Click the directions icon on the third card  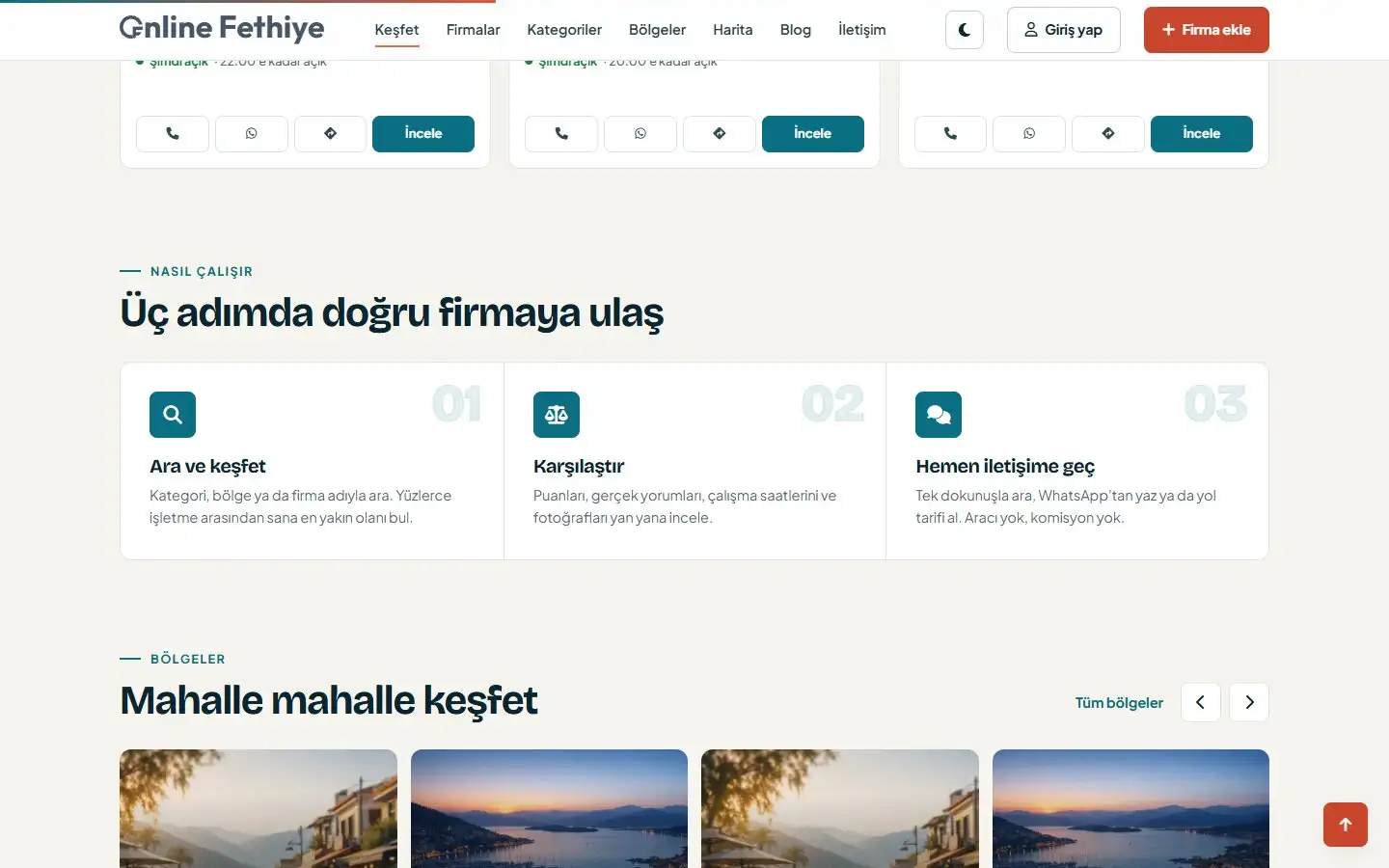tap(1108, 134)
